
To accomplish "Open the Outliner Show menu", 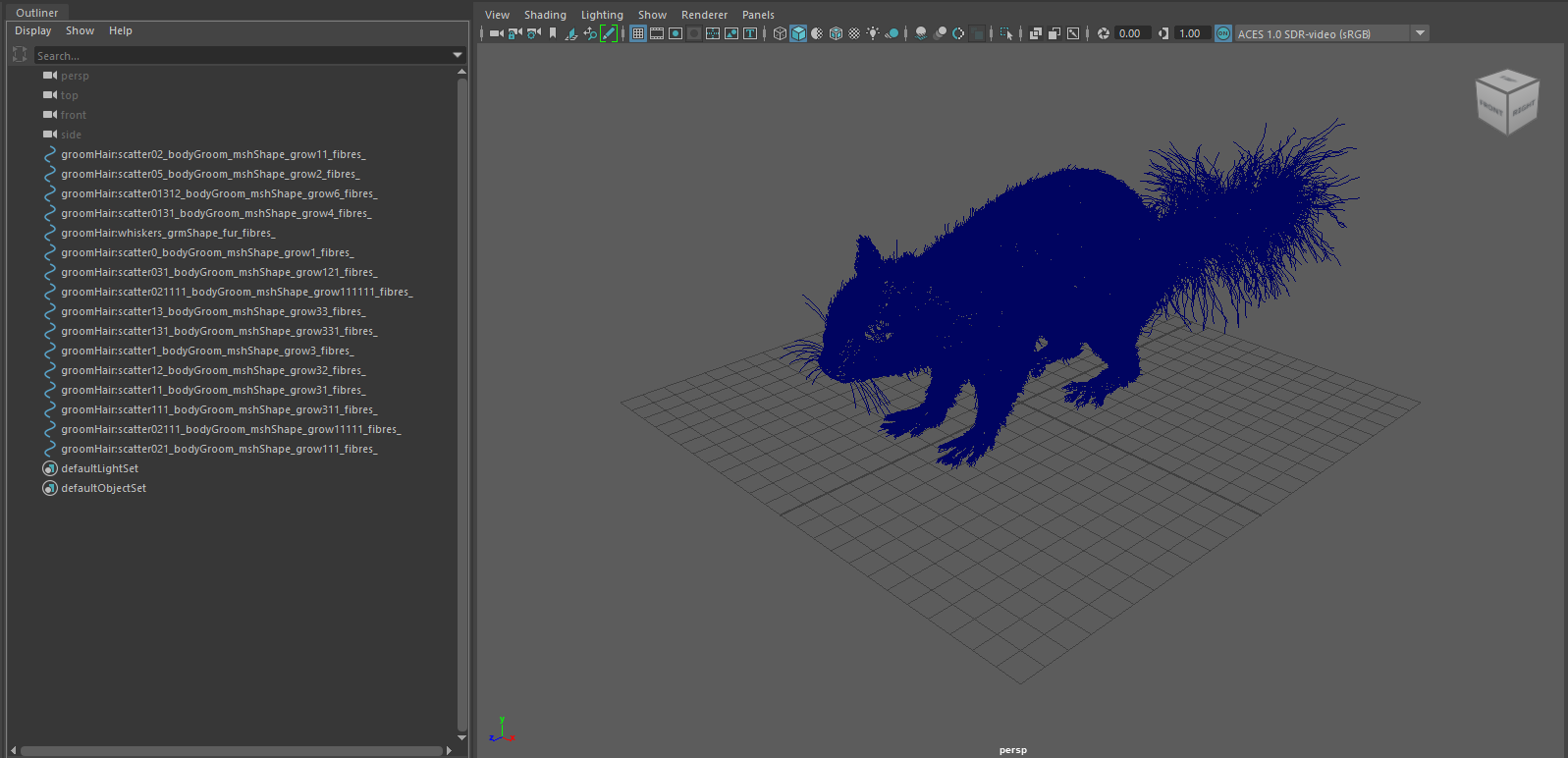I will pos(81,30).
